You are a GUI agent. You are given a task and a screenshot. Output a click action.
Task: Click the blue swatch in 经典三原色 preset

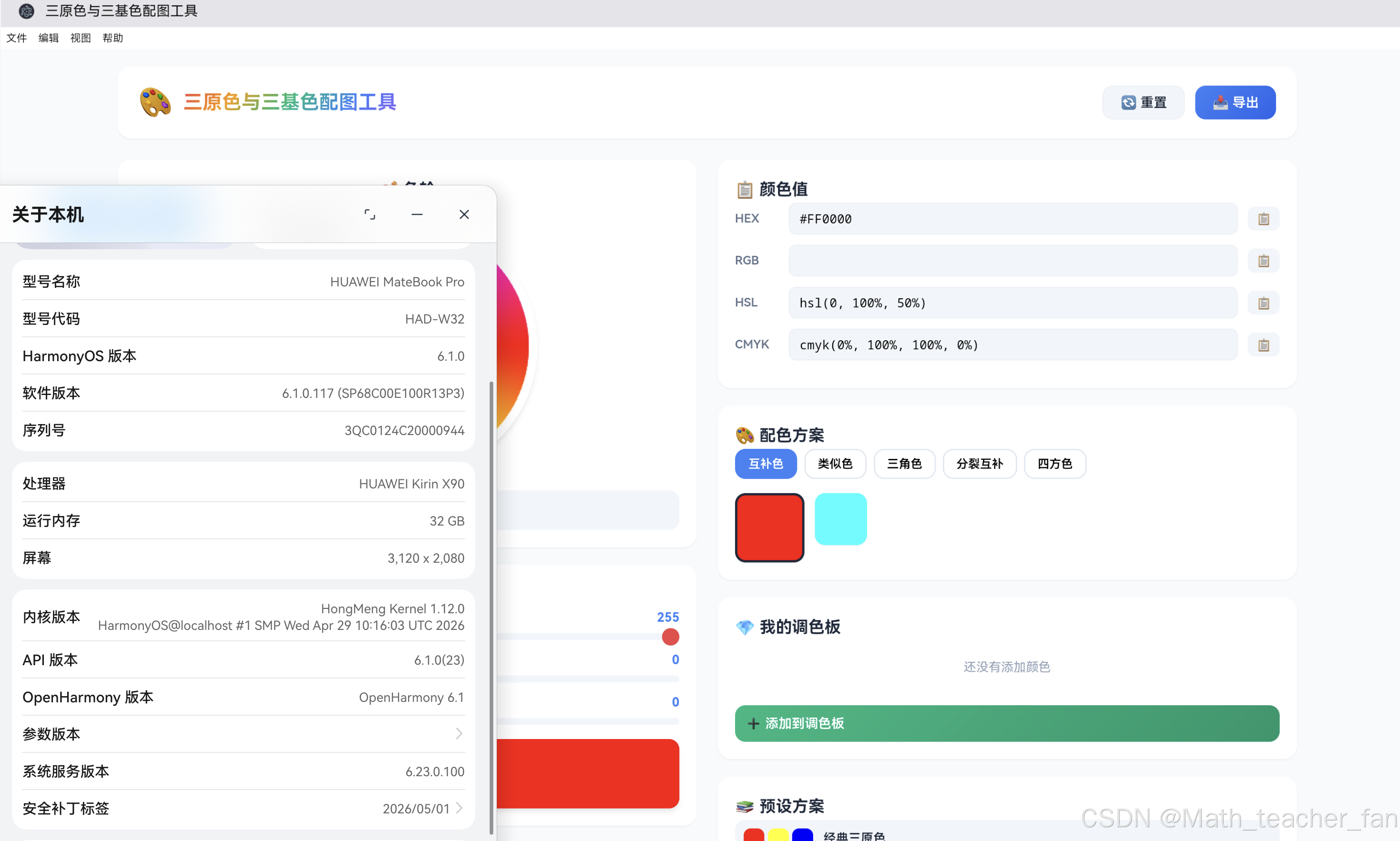(803, 835)
